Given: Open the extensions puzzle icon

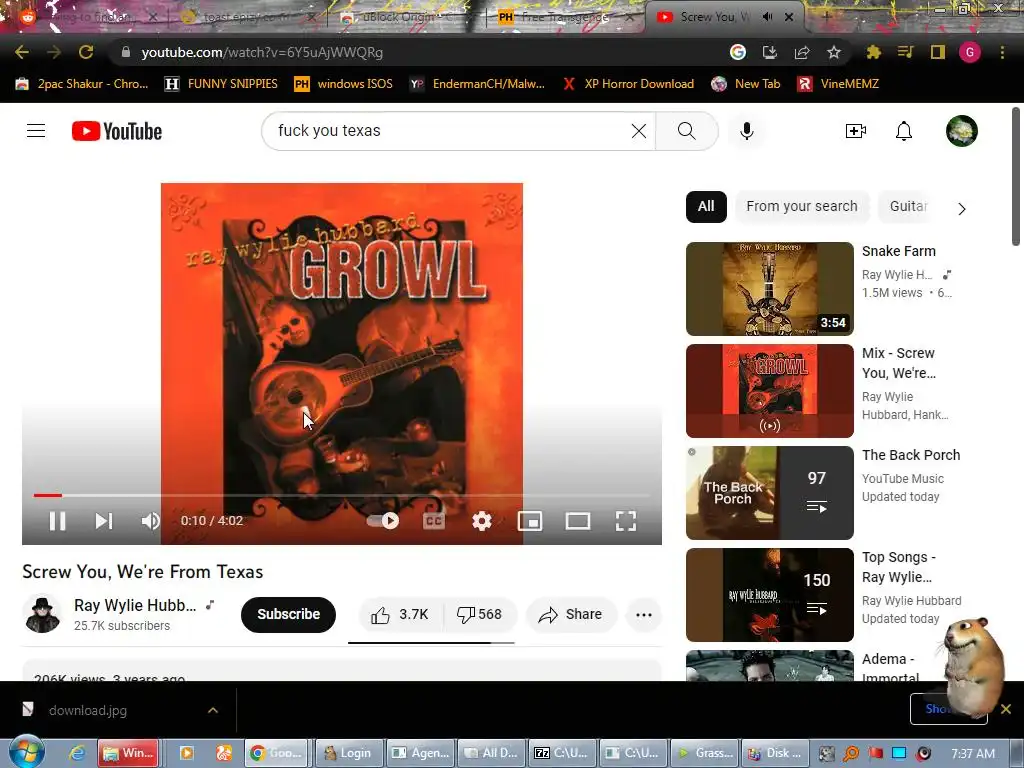Looking at the screenshot, I should [873, 52].
